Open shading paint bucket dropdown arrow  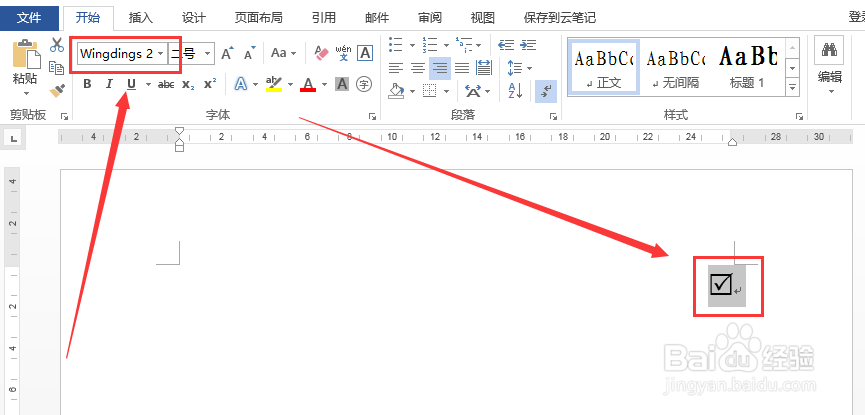412,91
